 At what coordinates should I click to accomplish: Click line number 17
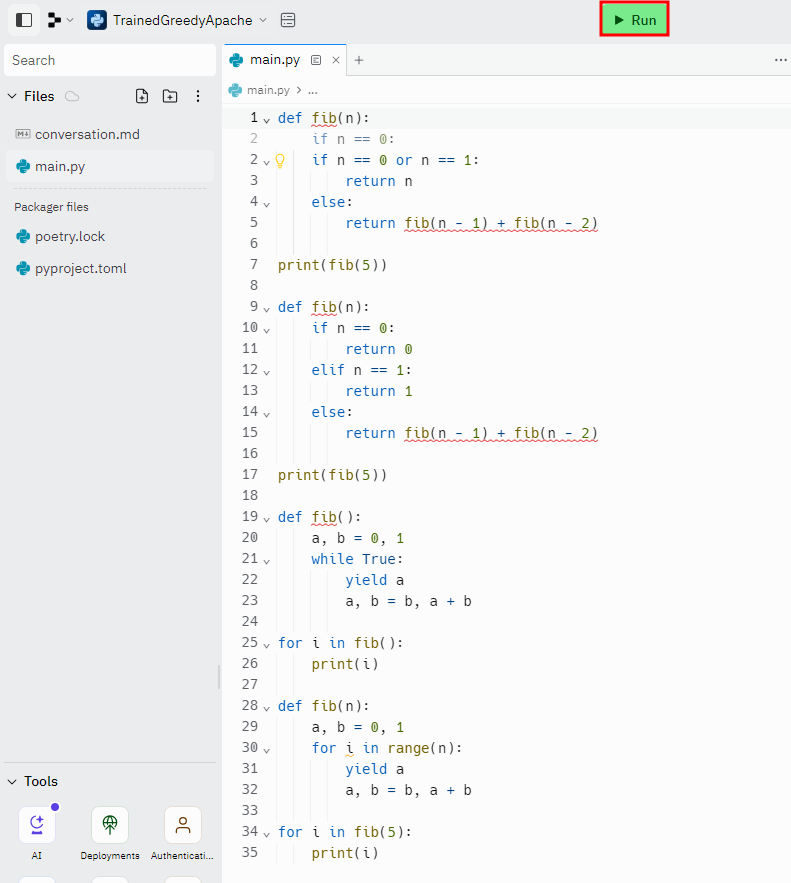pos(250,474)
